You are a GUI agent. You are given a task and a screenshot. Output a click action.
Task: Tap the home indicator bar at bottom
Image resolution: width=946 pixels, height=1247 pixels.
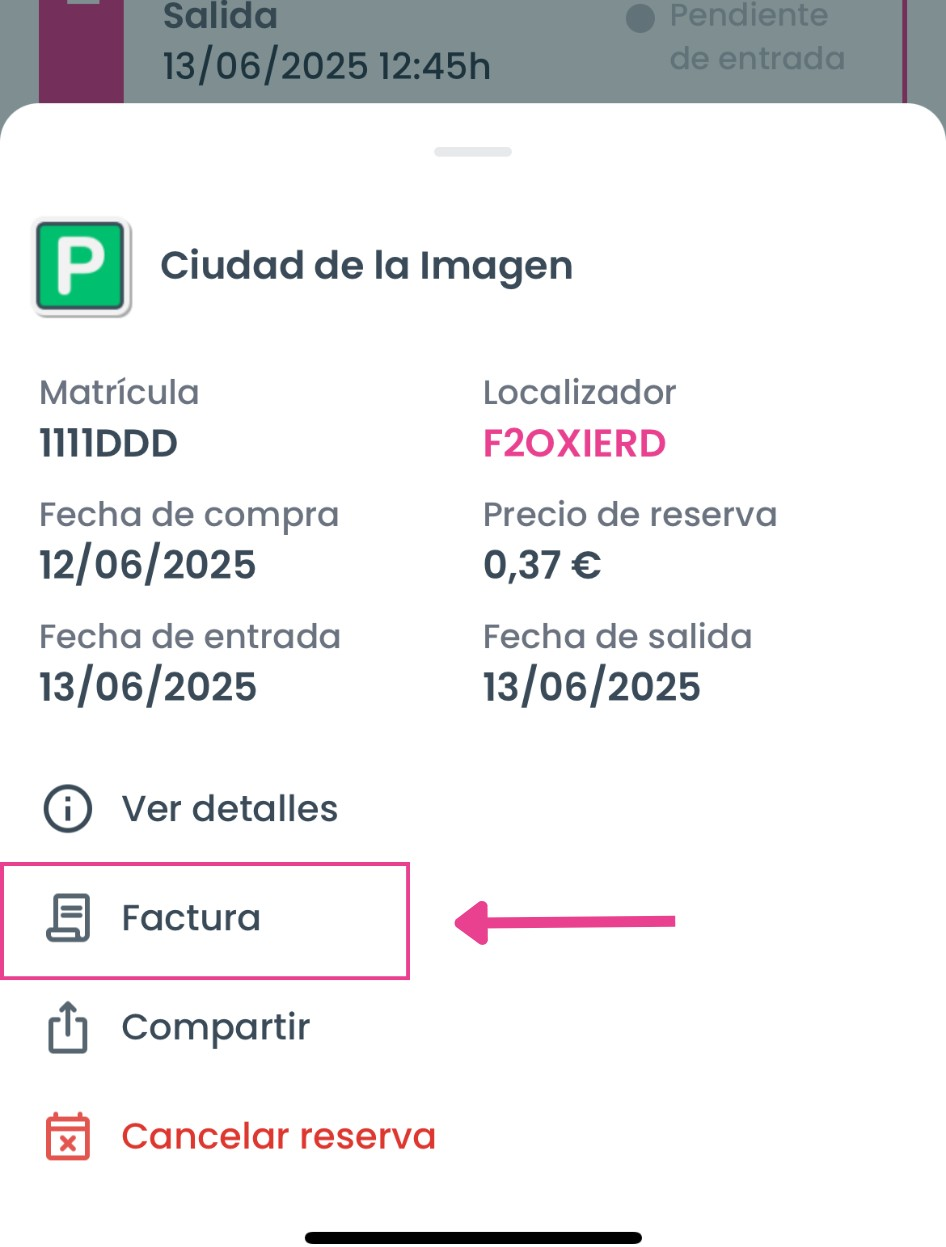click(473, 1237)
